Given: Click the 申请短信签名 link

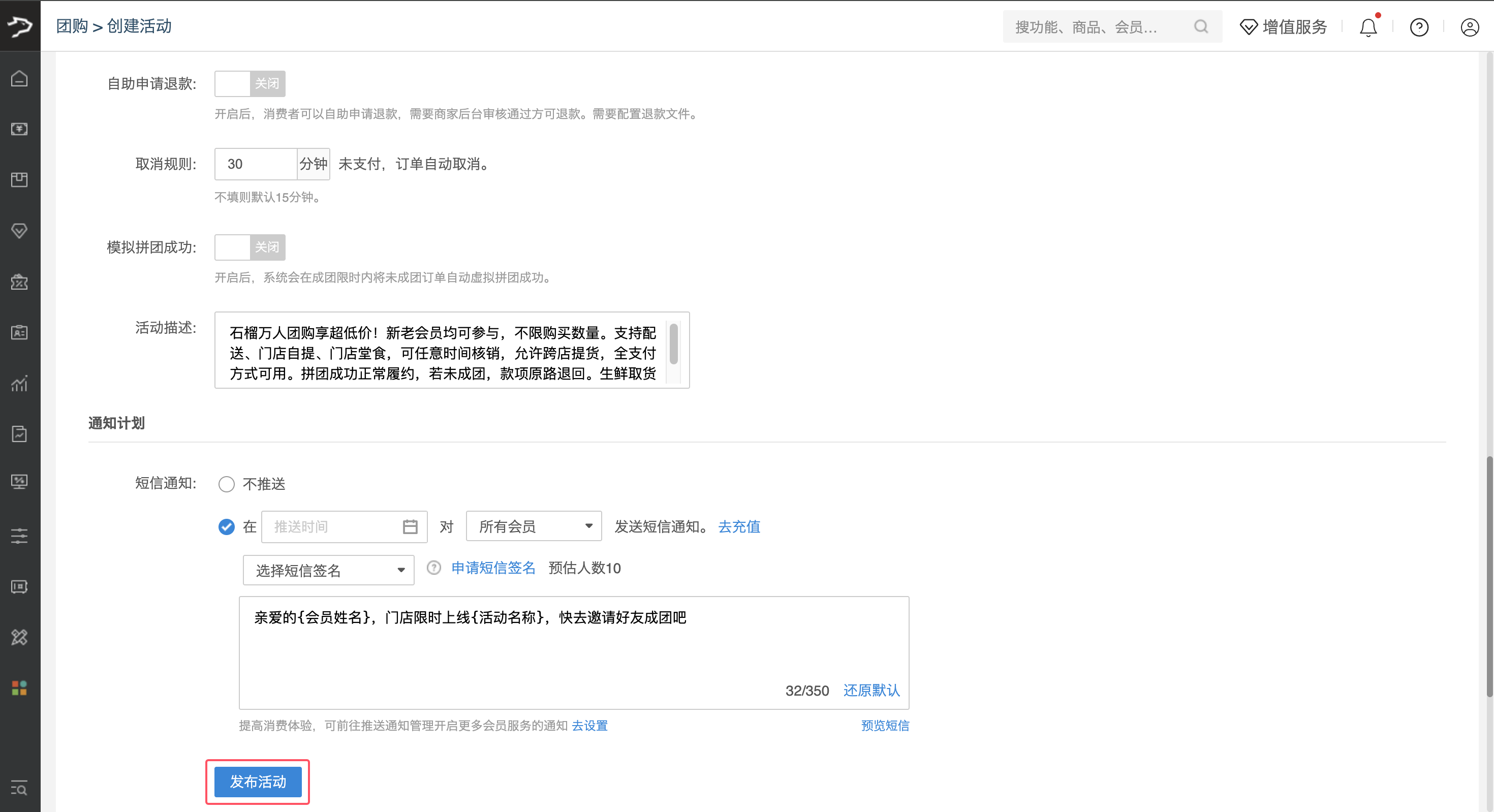Looking at the screenshot, I should pos(493,568).
